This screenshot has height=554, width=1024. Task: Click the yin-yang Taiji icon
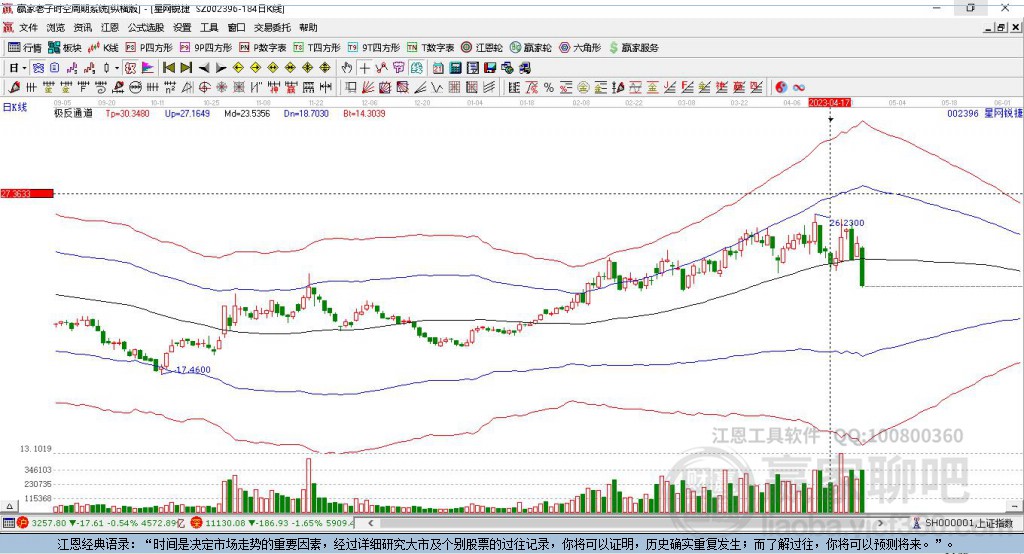point(782,87)
